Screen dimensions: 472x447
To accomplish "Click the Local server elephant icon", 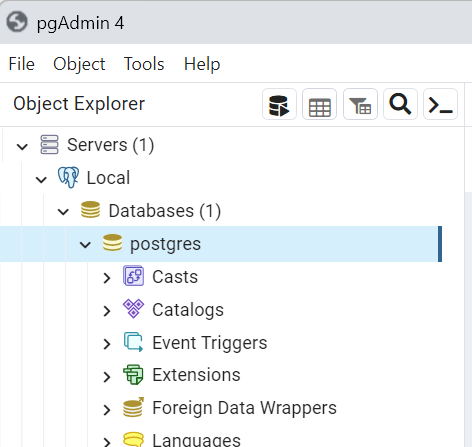I will click(x=68, y=177).
